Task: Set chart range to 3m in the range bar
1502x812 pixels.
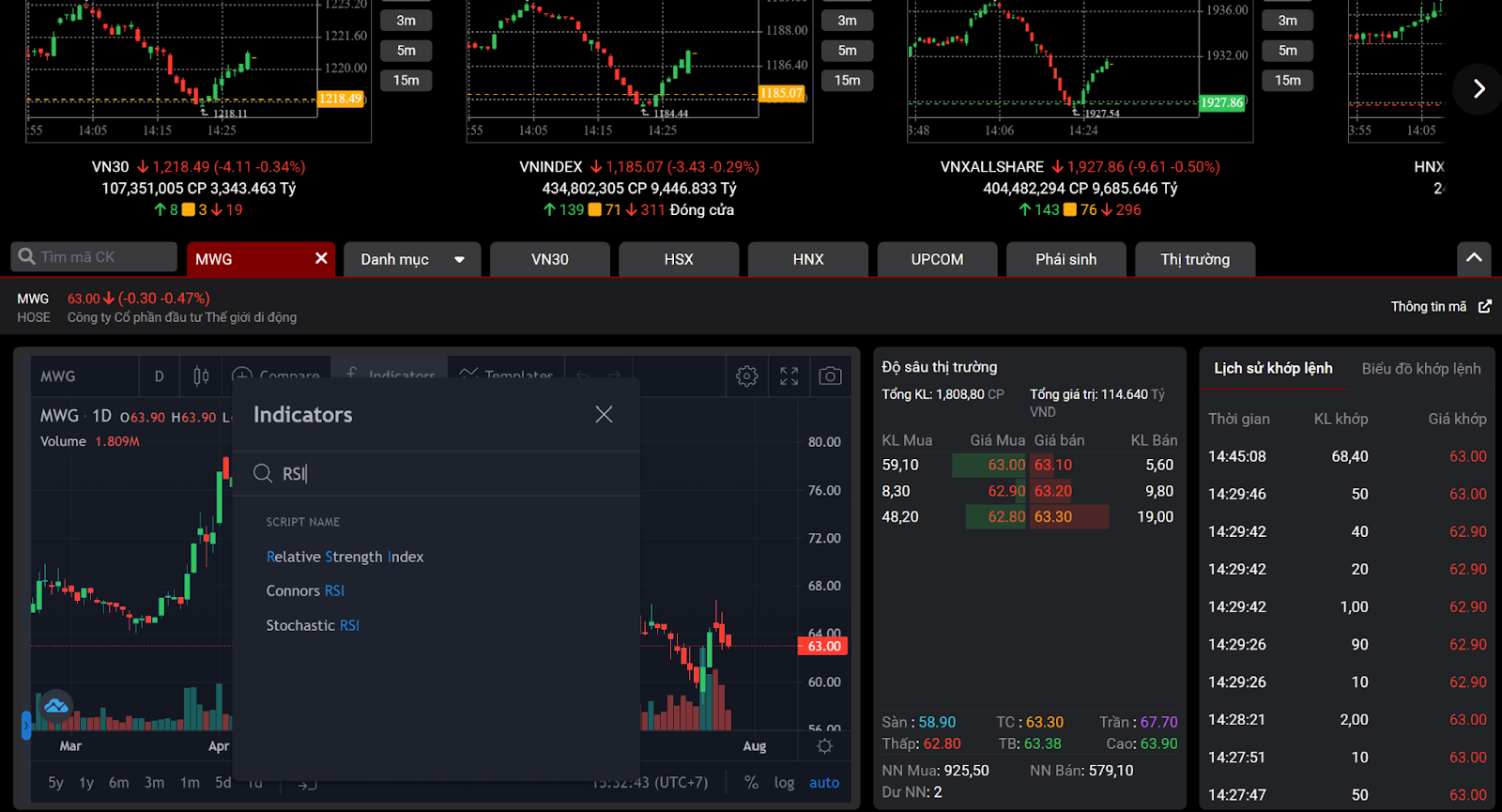Action: [x=154, y=783]
